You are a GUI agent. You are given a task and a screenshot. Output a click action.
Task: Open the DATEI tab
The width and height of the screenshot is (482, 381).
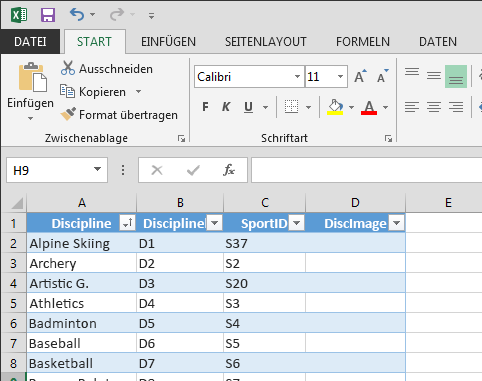[x=30, y=42]
